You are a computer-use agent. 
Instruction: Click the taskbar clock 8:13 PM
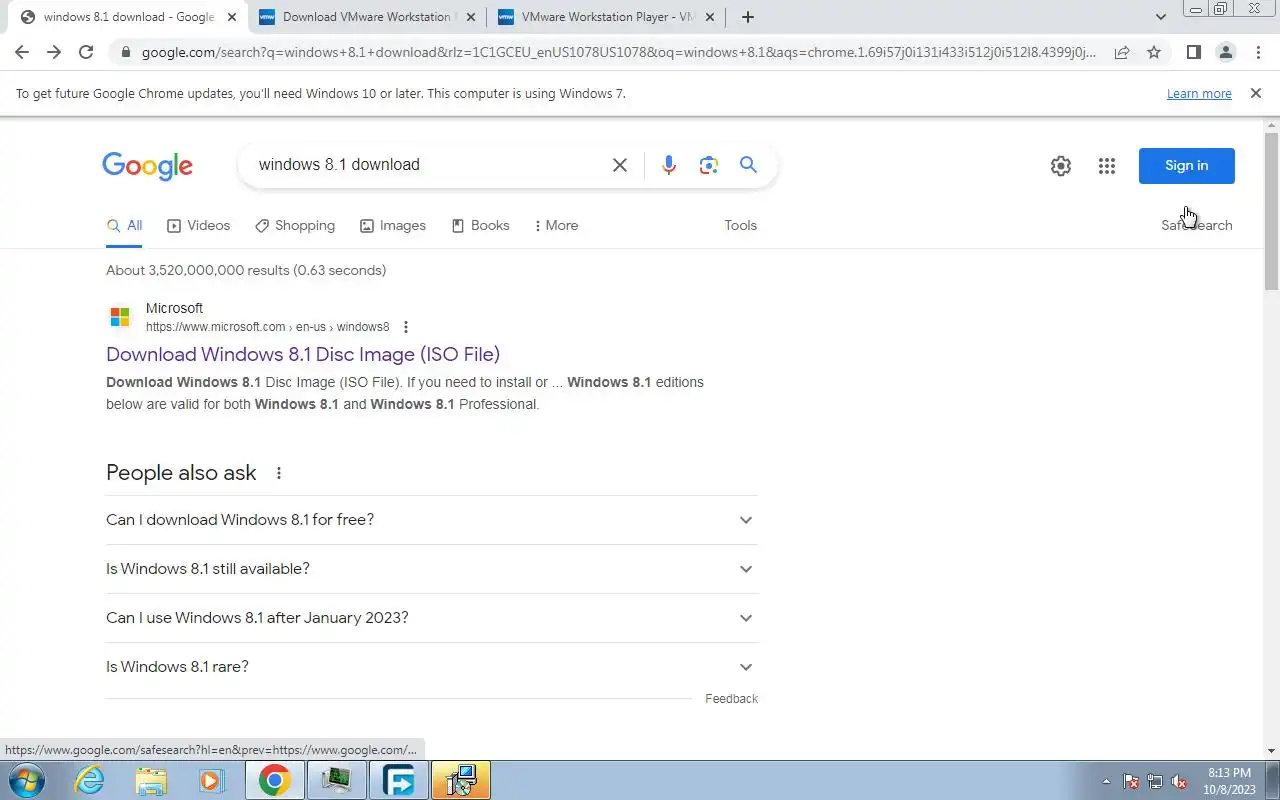pos(1229,773)
